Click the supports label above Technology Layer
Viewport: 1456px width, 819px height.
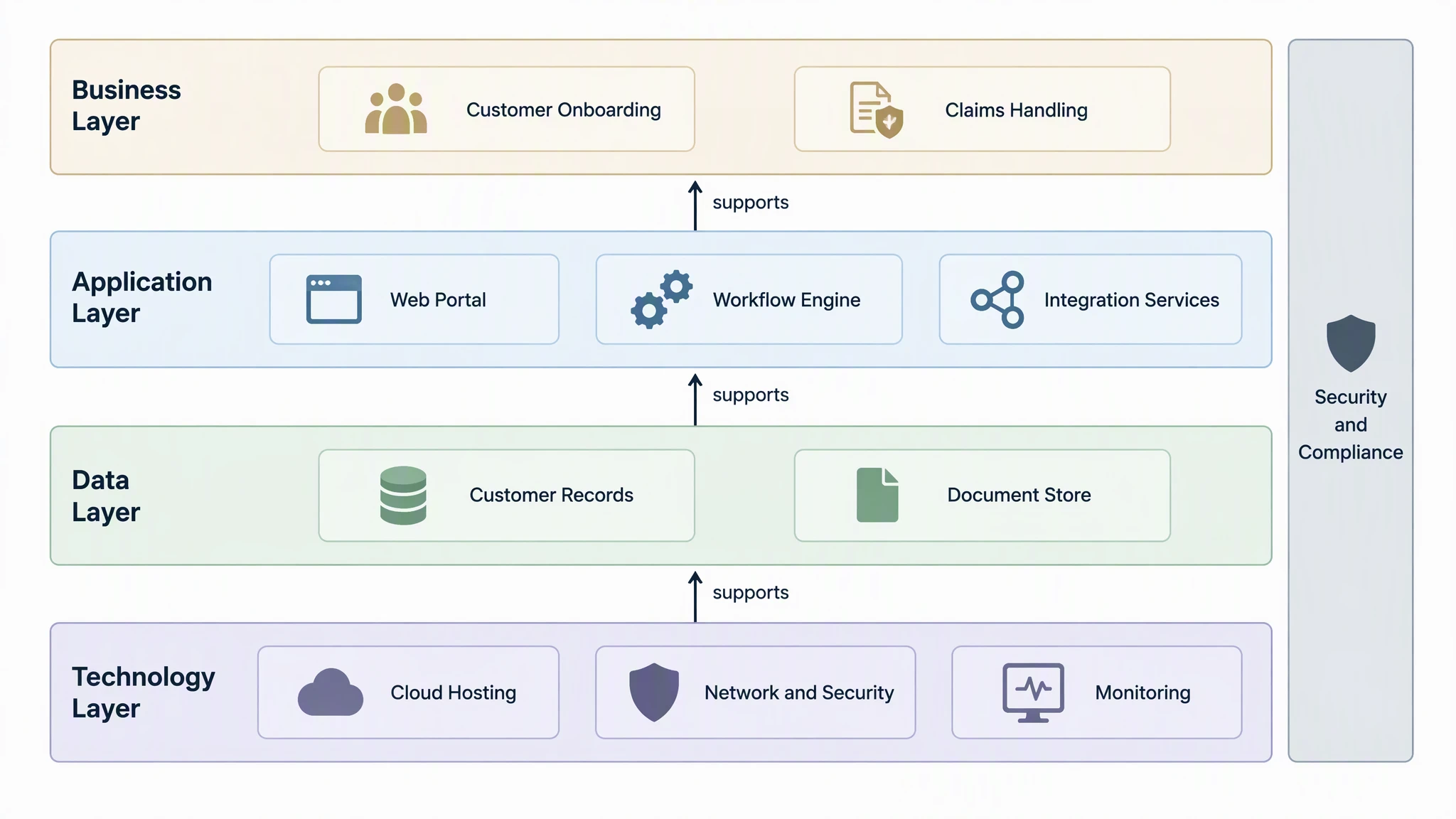tap(751, 593)
